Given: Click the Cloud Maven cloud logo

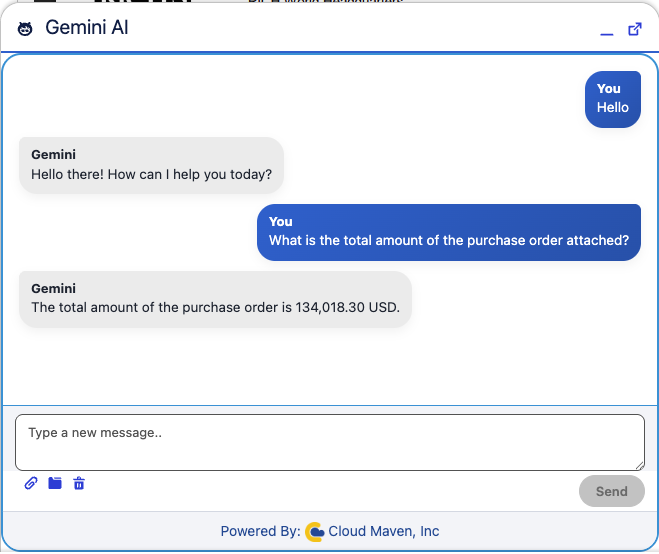Looking at the screenshot, I should pyautogui.click(x=314, y=532).
